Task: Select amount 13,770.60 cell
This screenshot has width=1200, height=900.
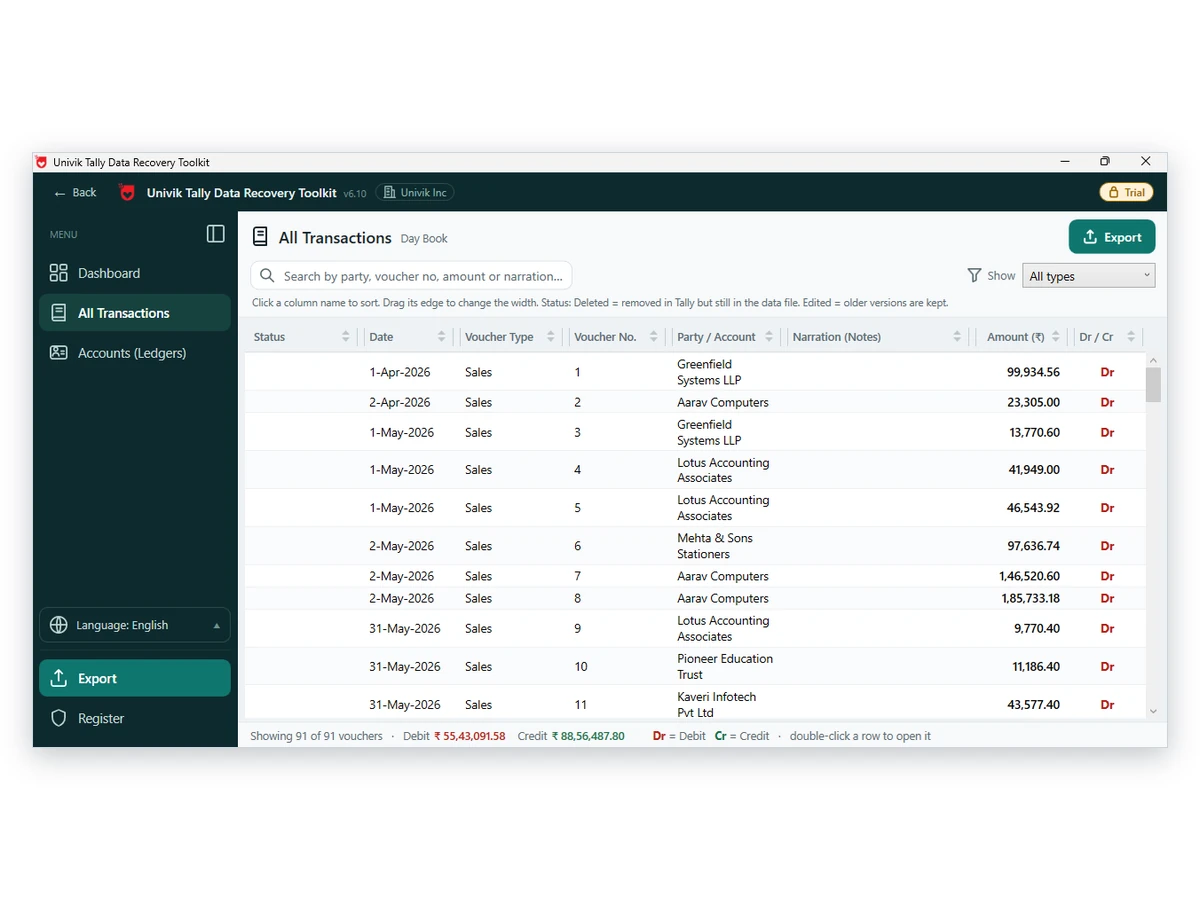Action: (1034, 433)
